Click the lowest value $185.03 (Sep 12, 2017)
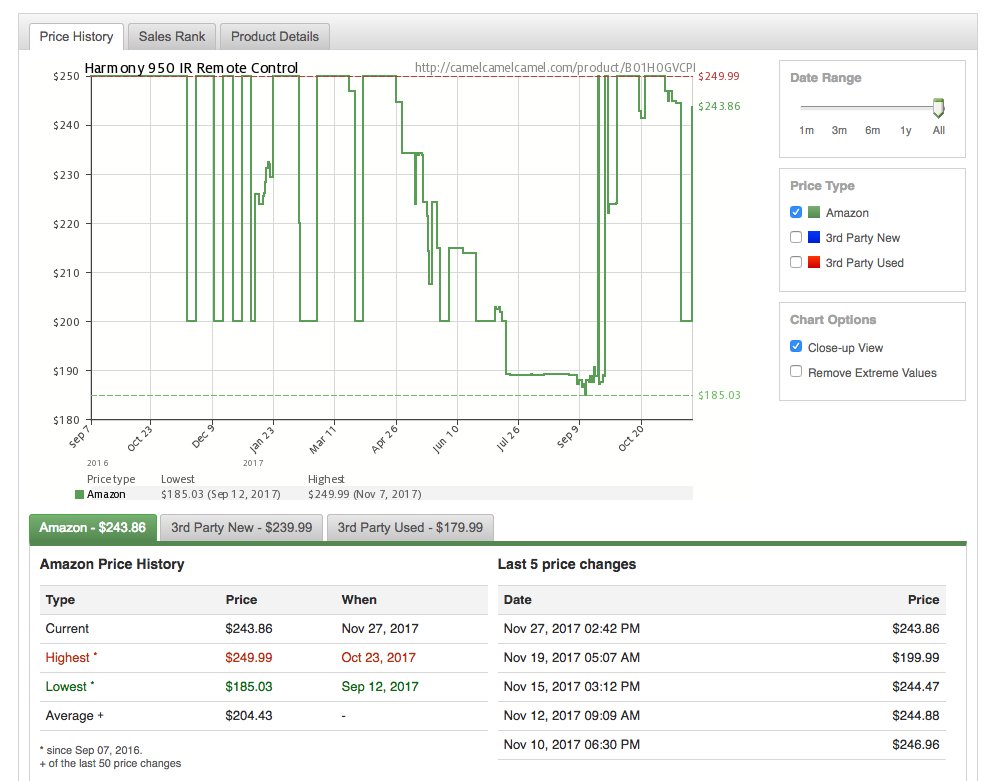Image resolution: width=1007 pixels, height=781 pixels. (220, 495)
